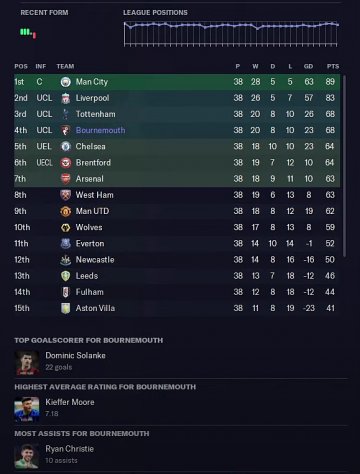
Task: Click the Wolves badge icon
Action: pyautogui.click(x=66, y=228)
